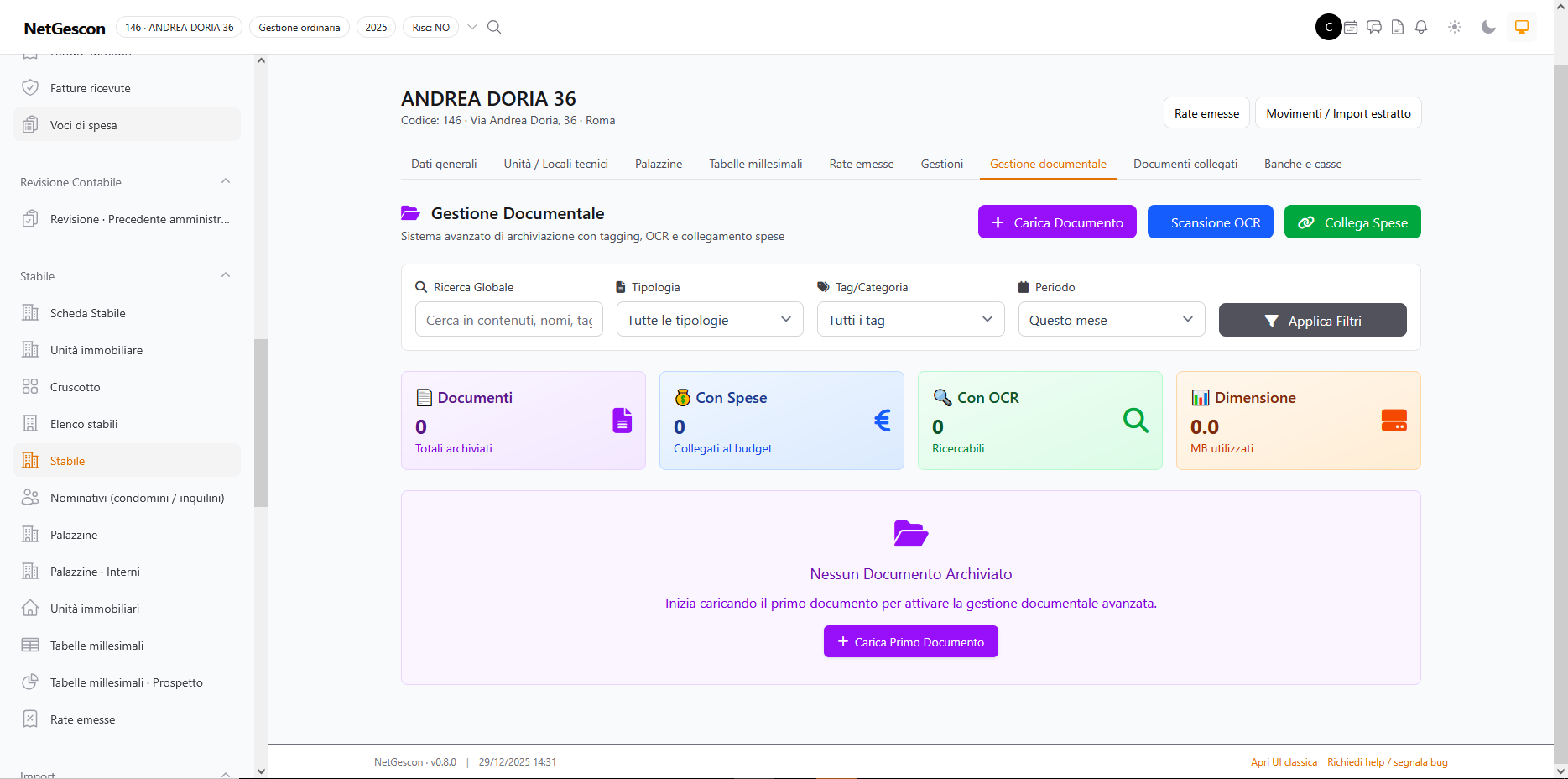The width and height of the screenshot is (1568, 779).
Task: Open the Periodo dropdown showing Questo mese
Action: point(1112,320)
